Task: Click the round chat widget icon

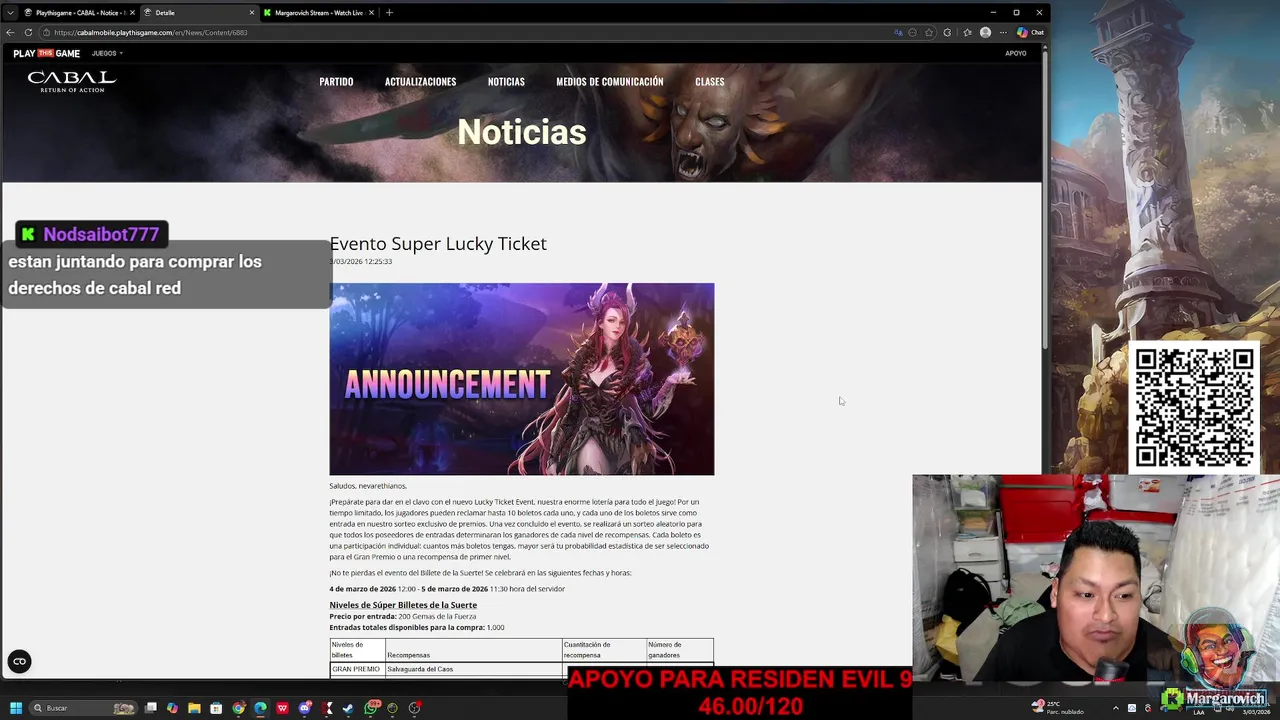Action: (x=19, y=661)
